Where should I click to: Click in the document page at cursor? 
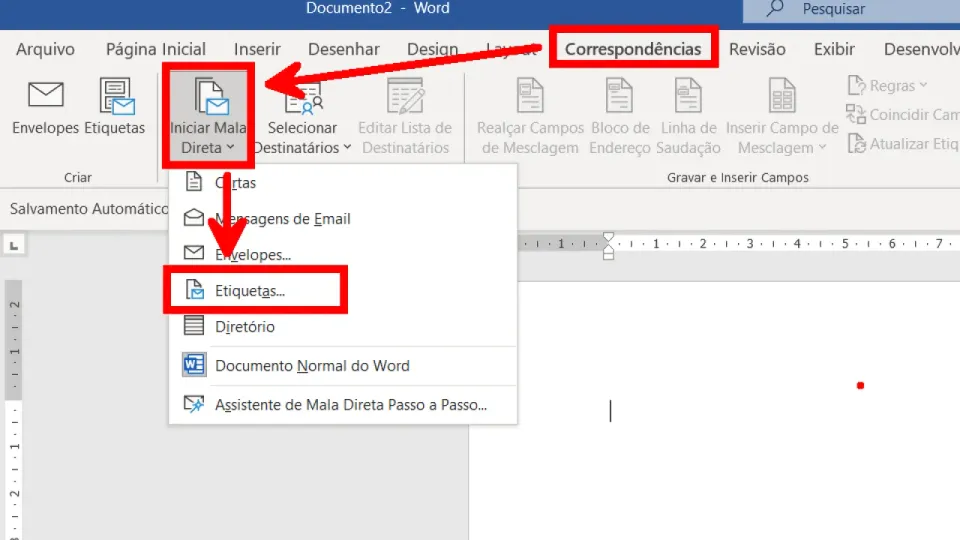(610, 410)
